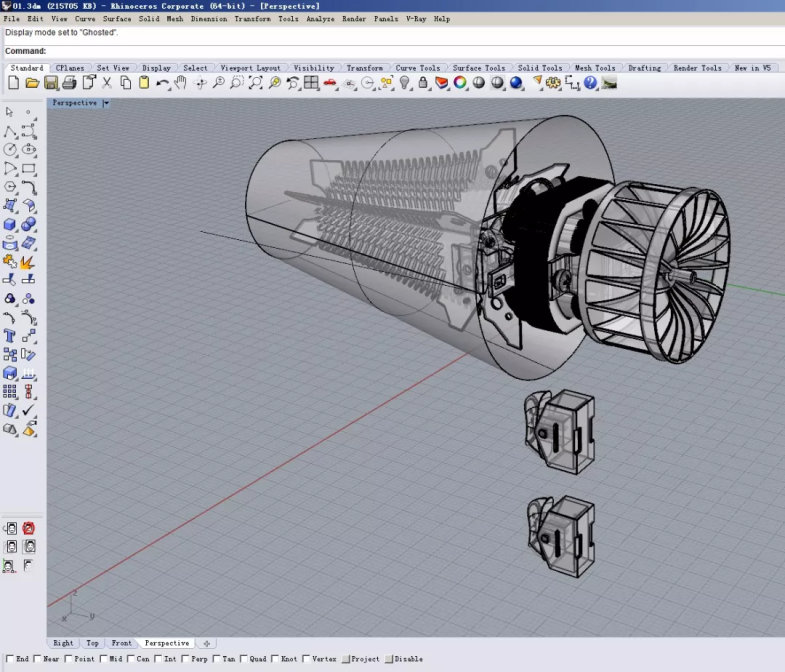Select the Text object tool
Viewport: 785px width, 672px height.
tap(10, 336)
